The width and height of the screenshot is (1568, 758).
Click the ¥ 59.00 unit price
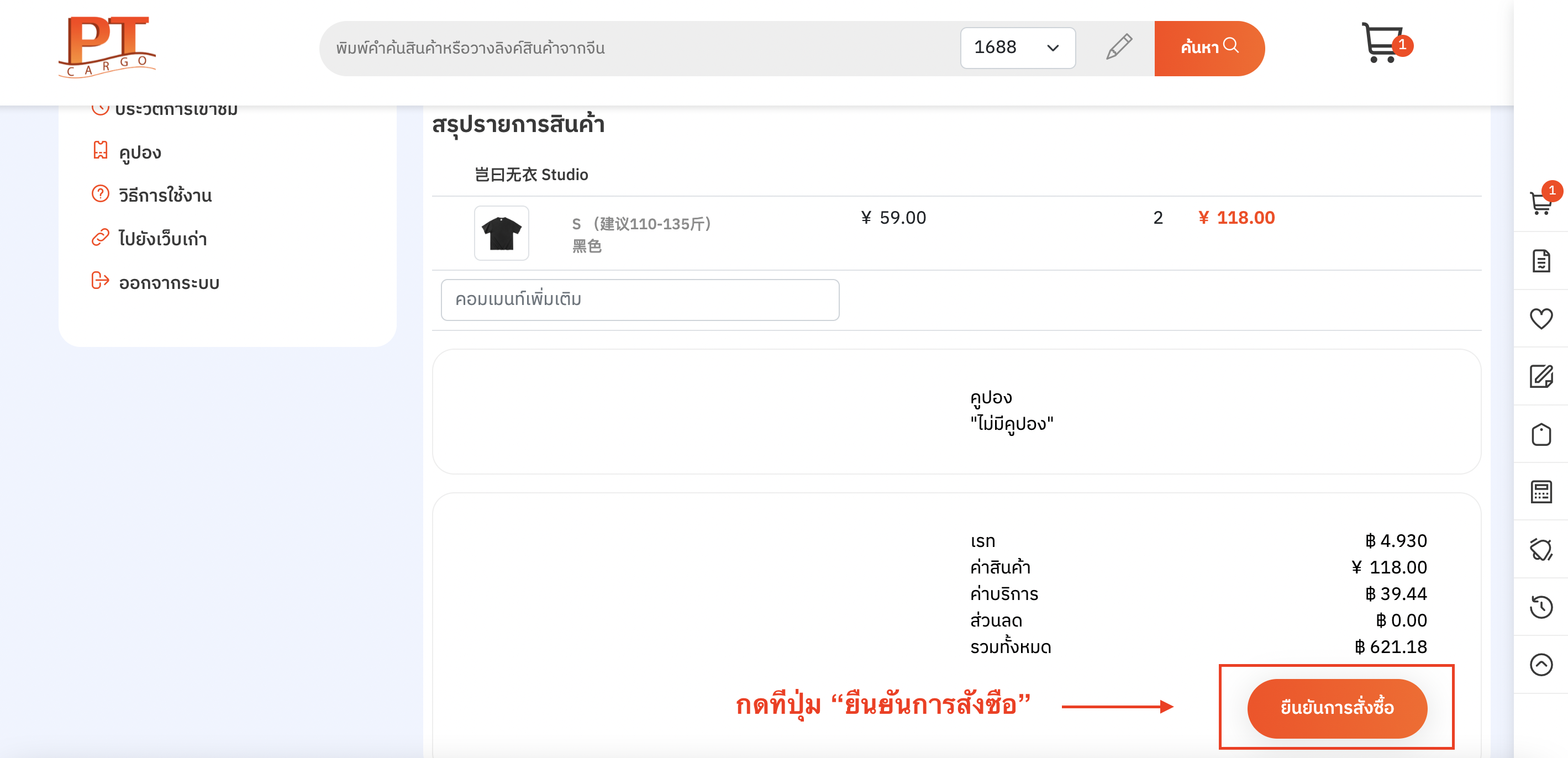[893, 218]
